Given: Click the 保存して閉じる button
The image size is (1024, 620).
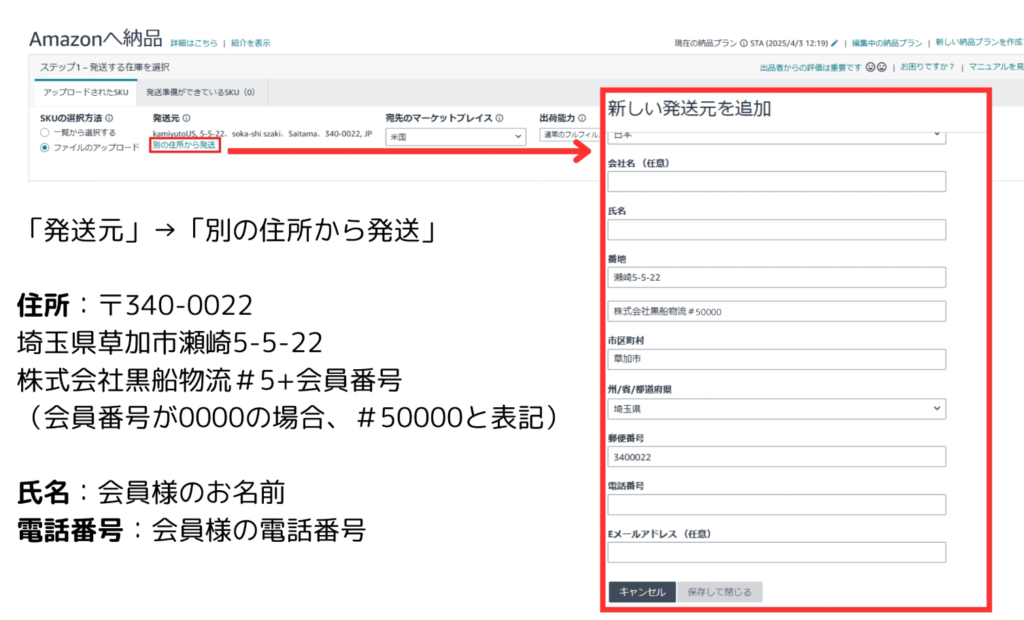Looking at the screenshot, I should pos(720,592).
